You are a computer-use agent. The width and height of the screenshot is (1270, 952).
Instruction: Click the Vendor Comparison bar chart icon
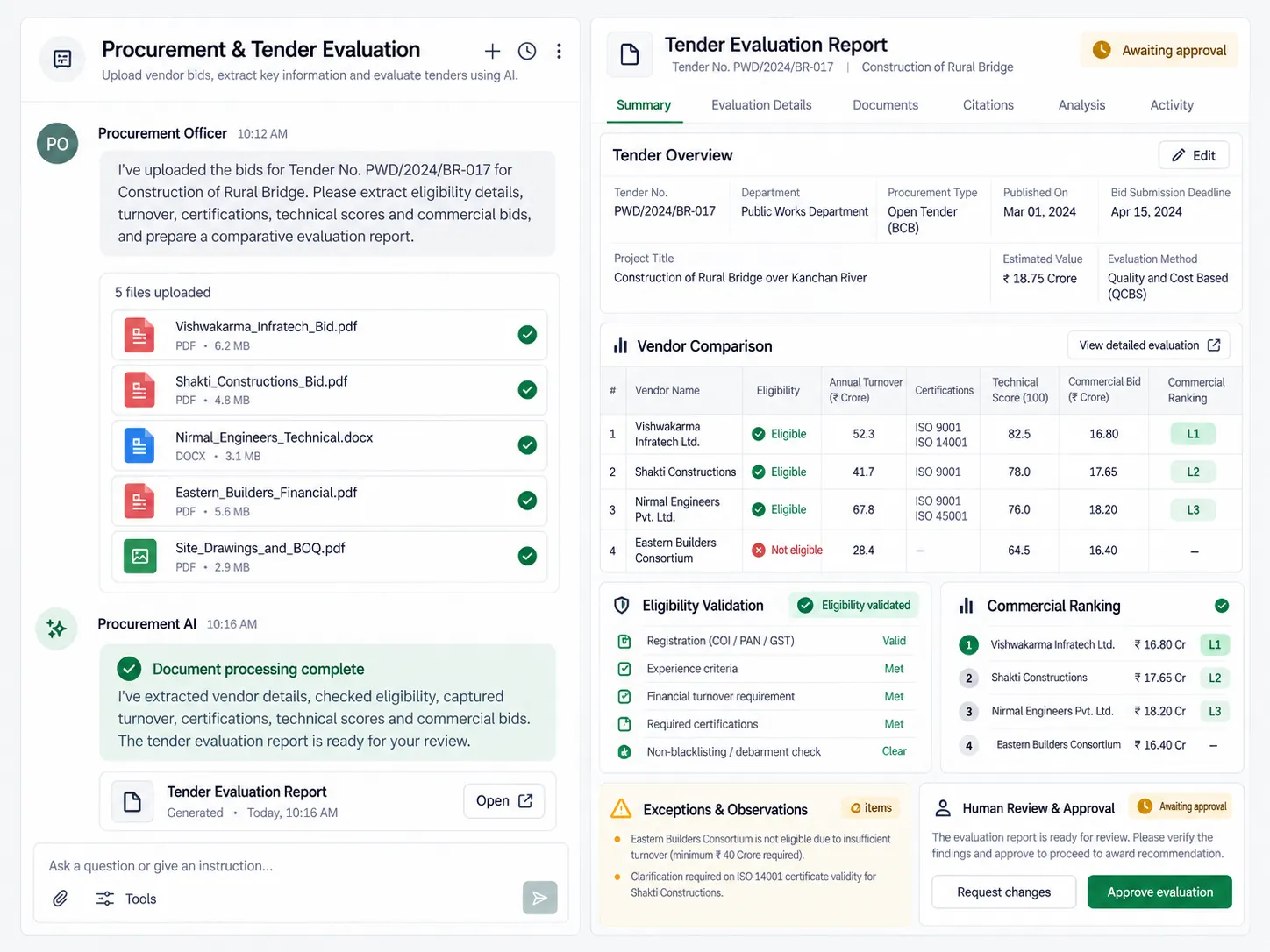click(621, 346)
